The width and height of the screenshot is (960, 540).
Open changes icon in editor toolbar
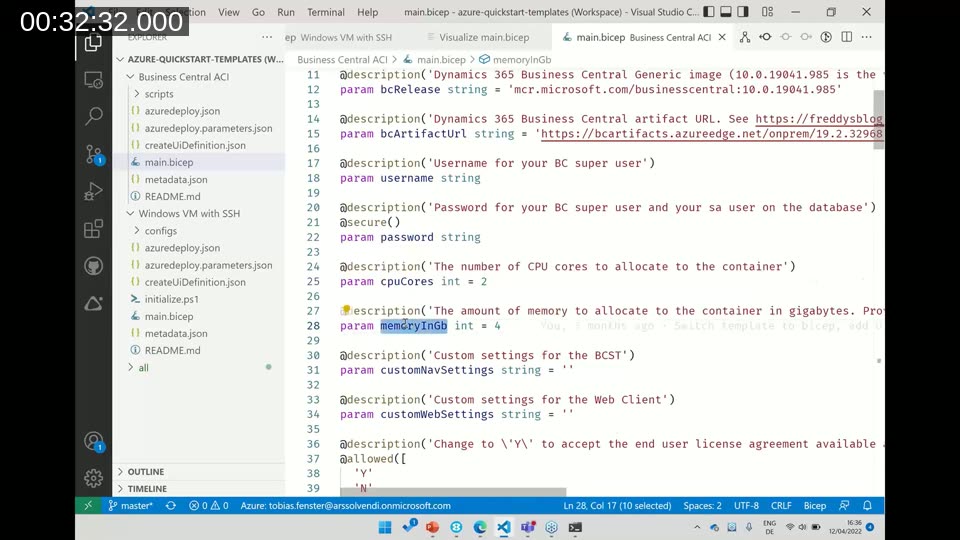[x=765, y=37]
